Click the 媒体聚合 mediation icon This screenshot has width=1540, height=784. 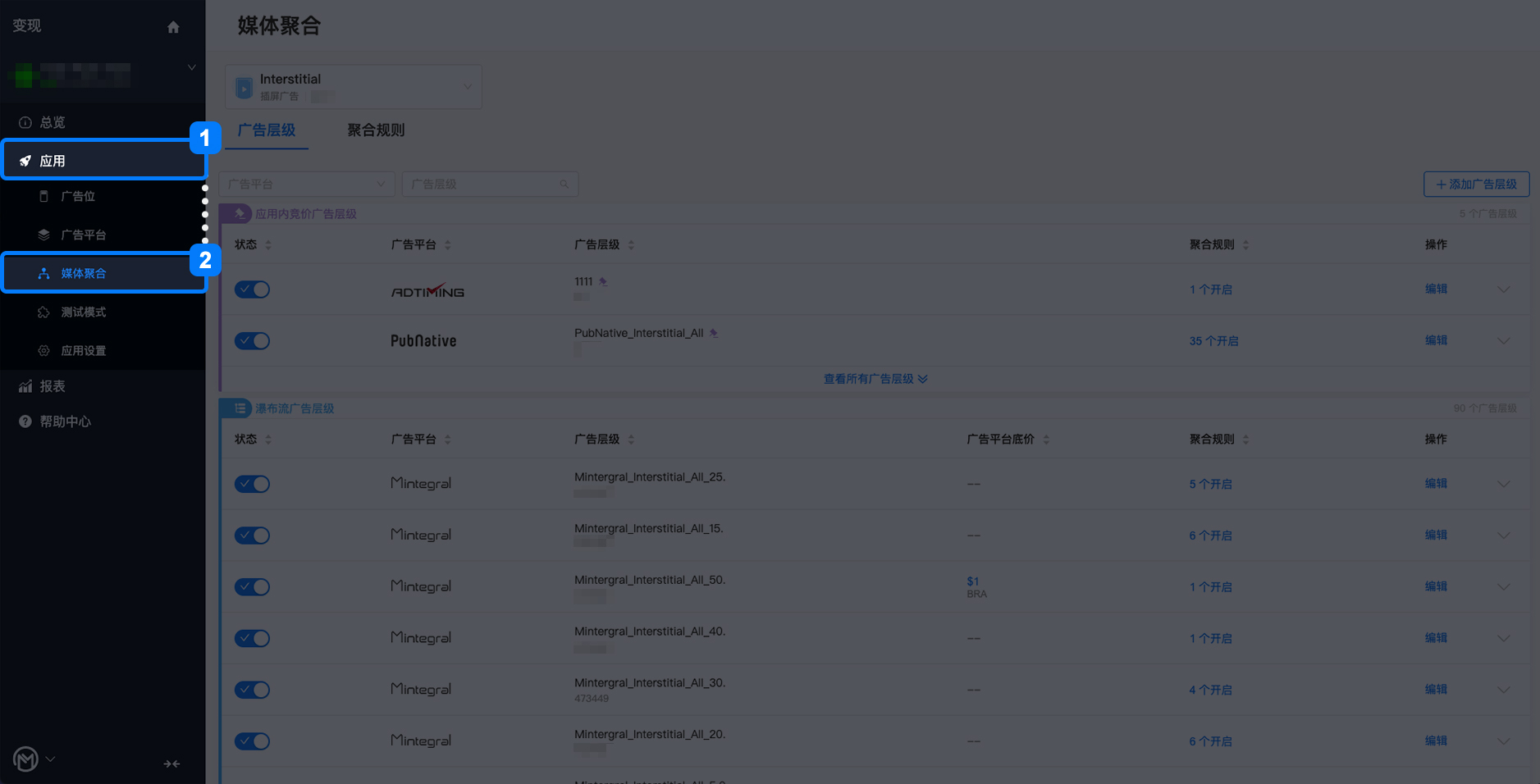44,273
